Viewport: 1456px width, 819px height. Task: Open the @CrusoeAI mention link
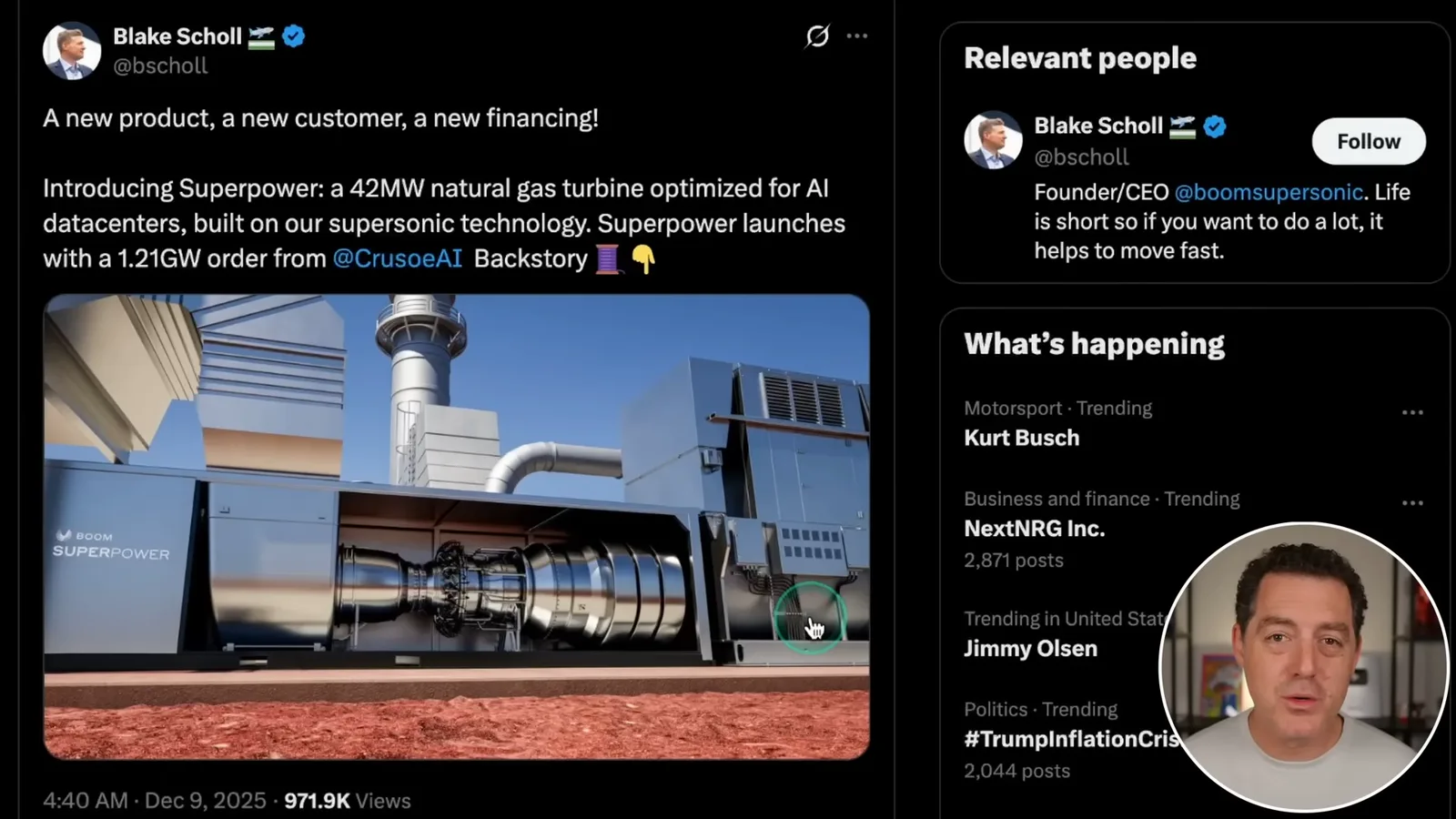point(398,258)
